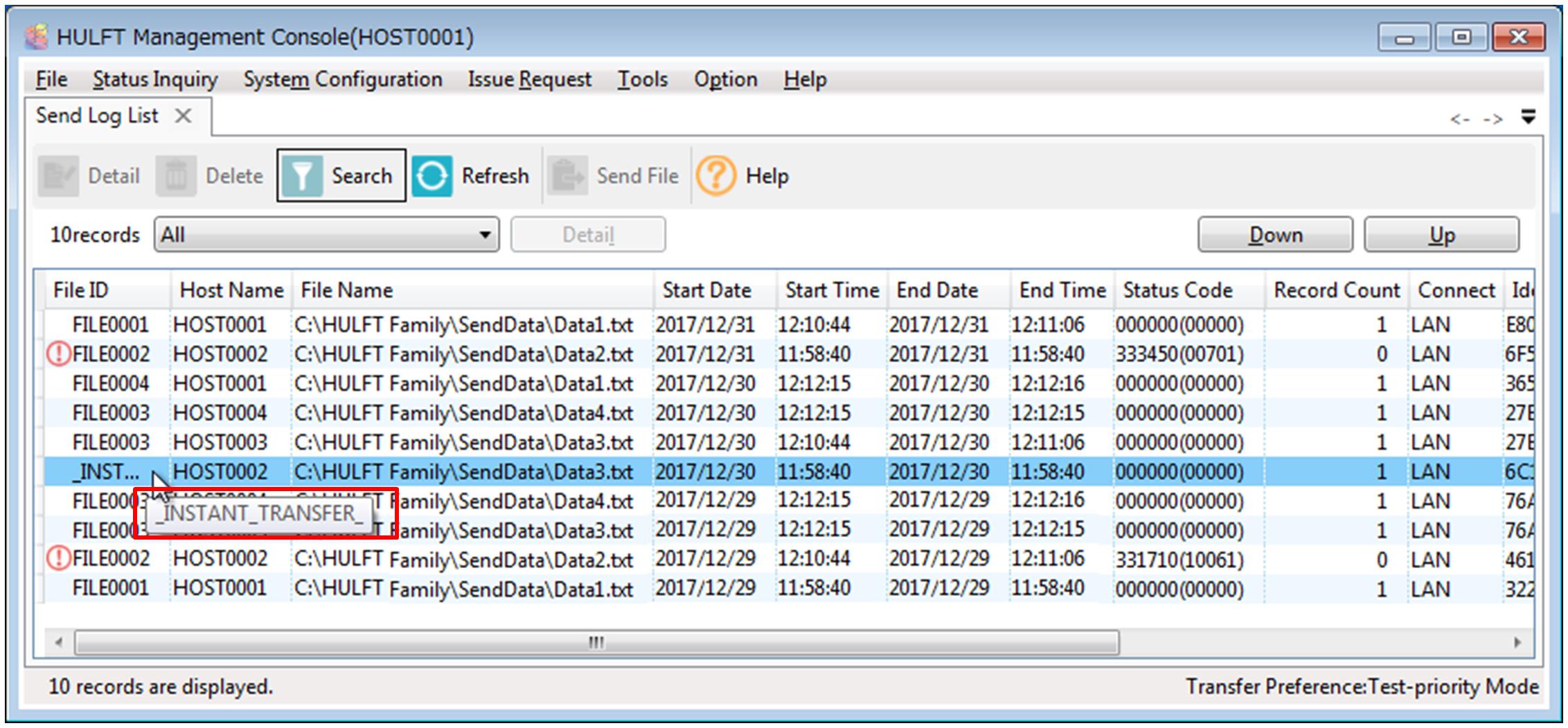Click Transfer Preference status bar text
Viewport: 1568px width, 728px height.
coord(1362,686)
